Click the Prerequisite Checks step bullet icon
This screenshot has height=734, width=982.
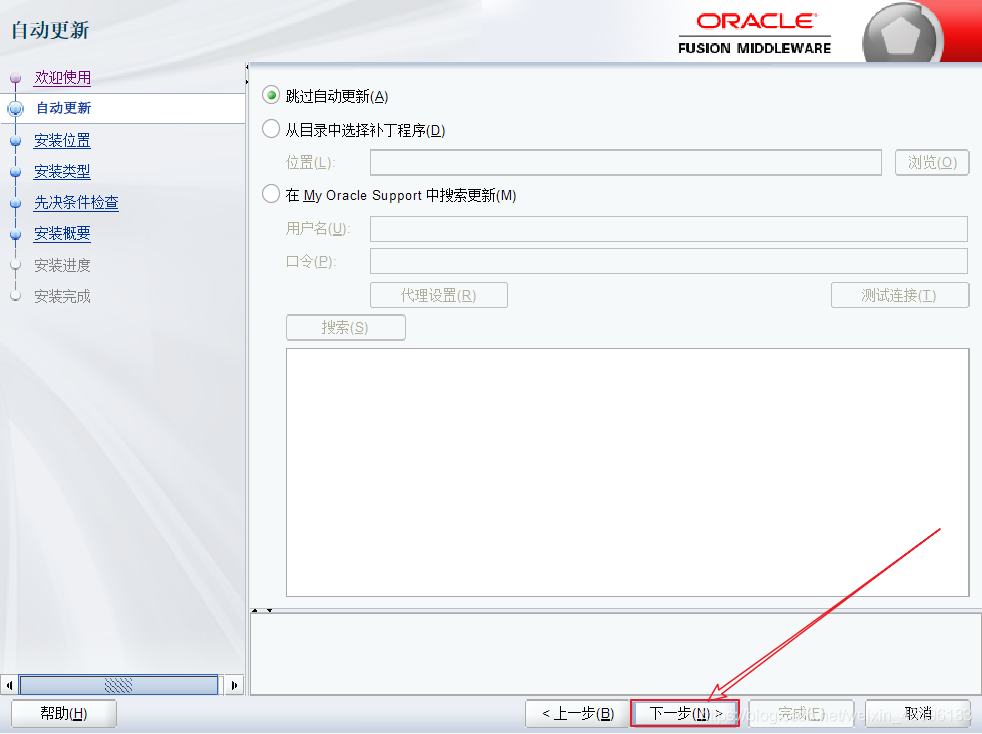click(16, 203)
